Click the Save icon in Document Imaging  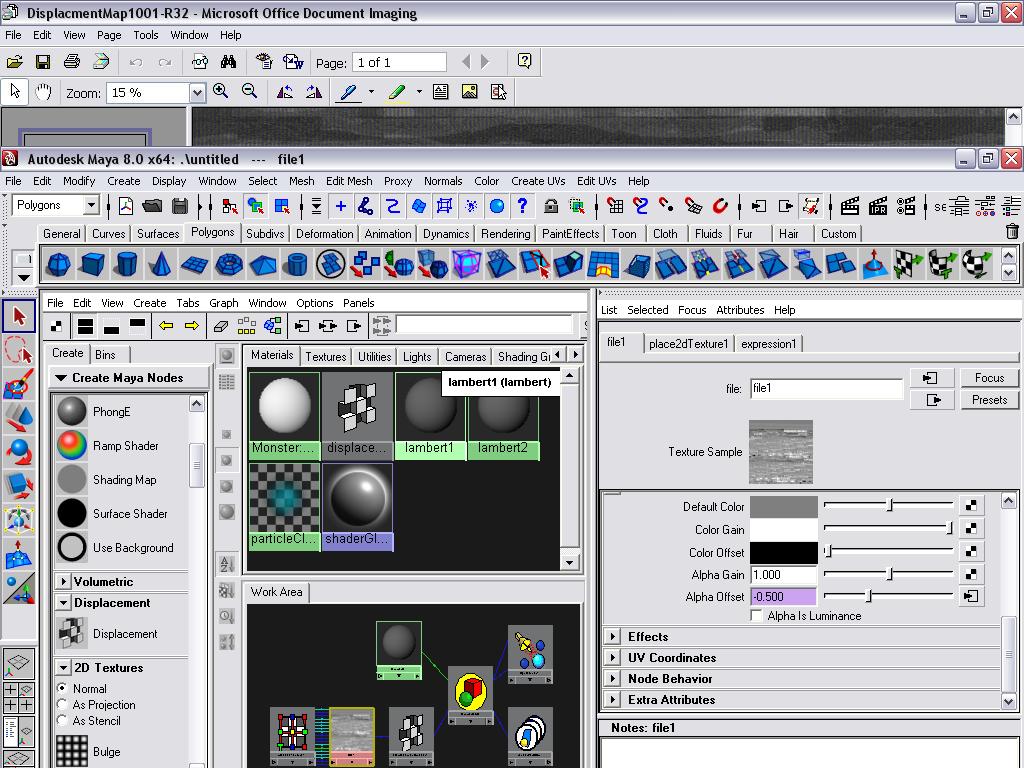pyautogui.click(x=43, y=62)
